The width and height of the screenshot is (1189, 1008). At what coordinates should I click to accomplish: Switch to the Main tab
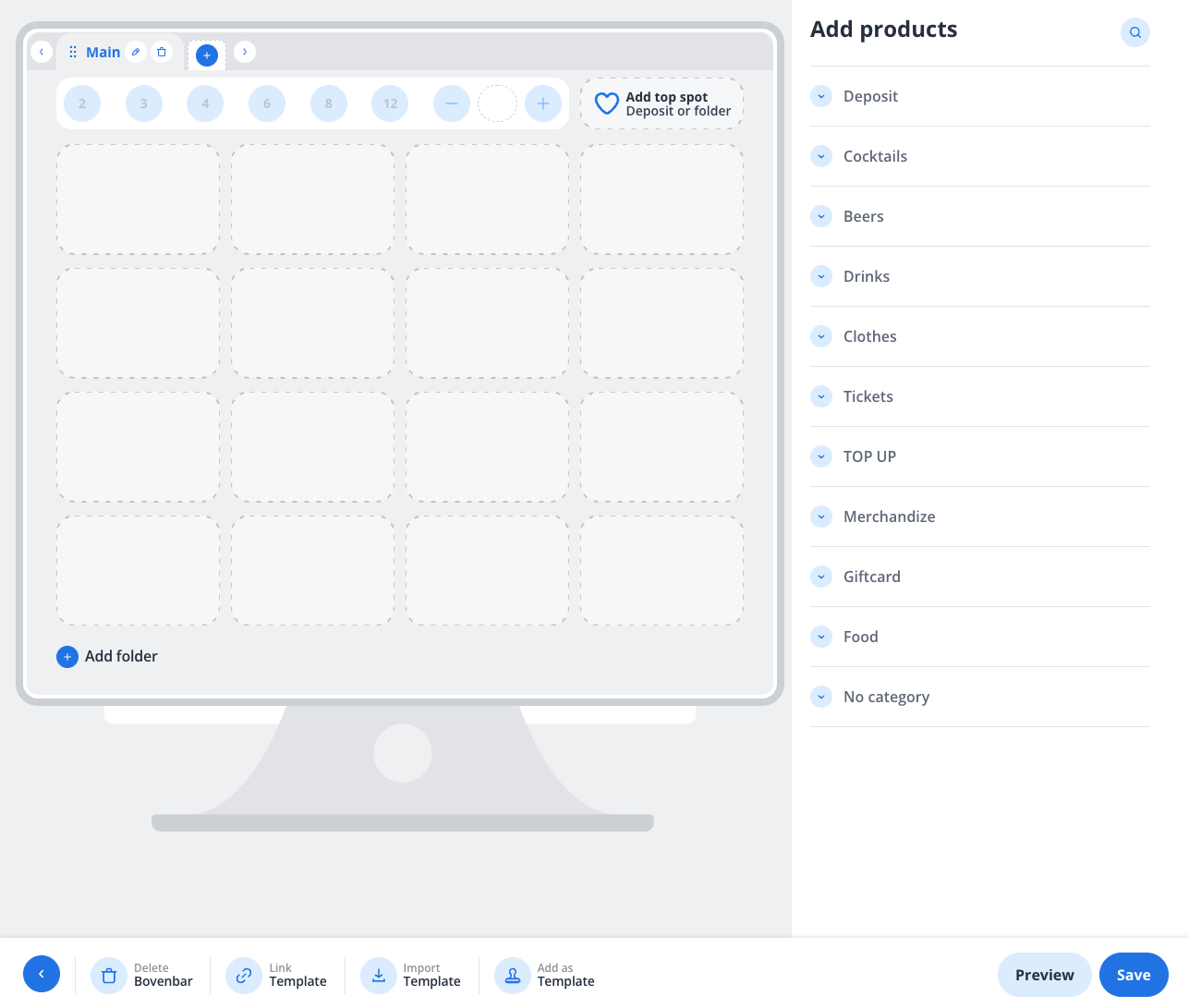tap(103, 52)
